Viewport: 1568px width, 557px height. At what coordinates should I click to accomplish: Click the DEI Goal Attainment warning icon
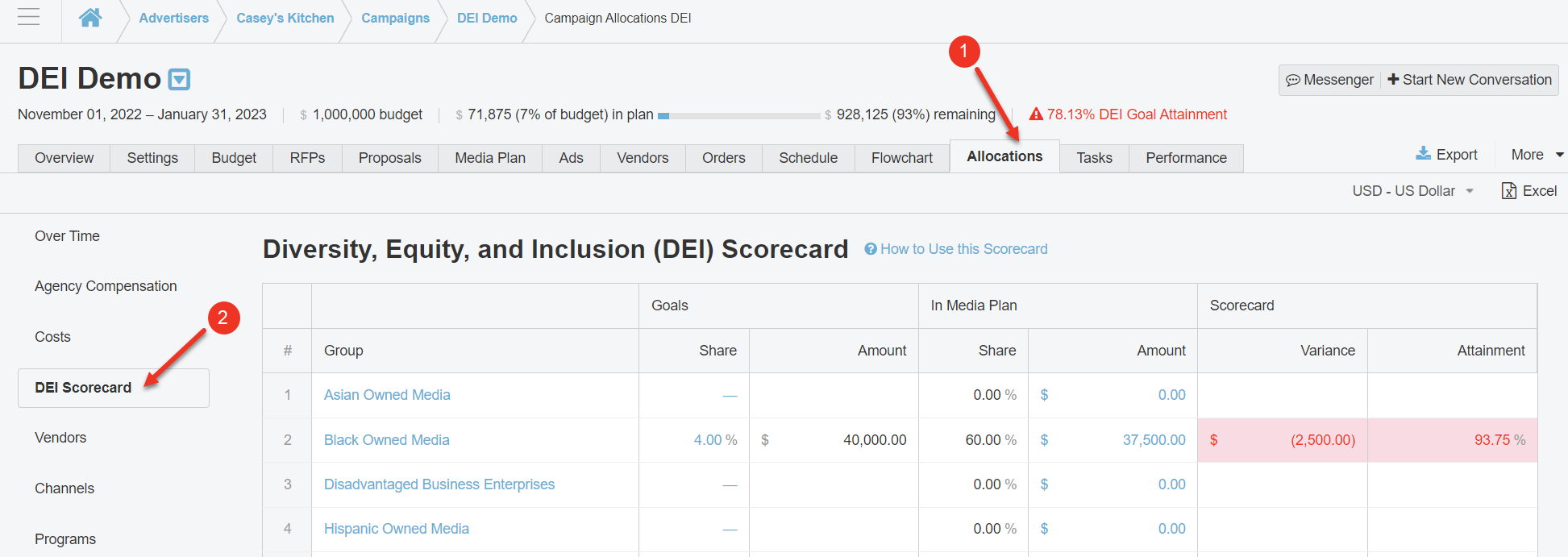point(1036,114)
